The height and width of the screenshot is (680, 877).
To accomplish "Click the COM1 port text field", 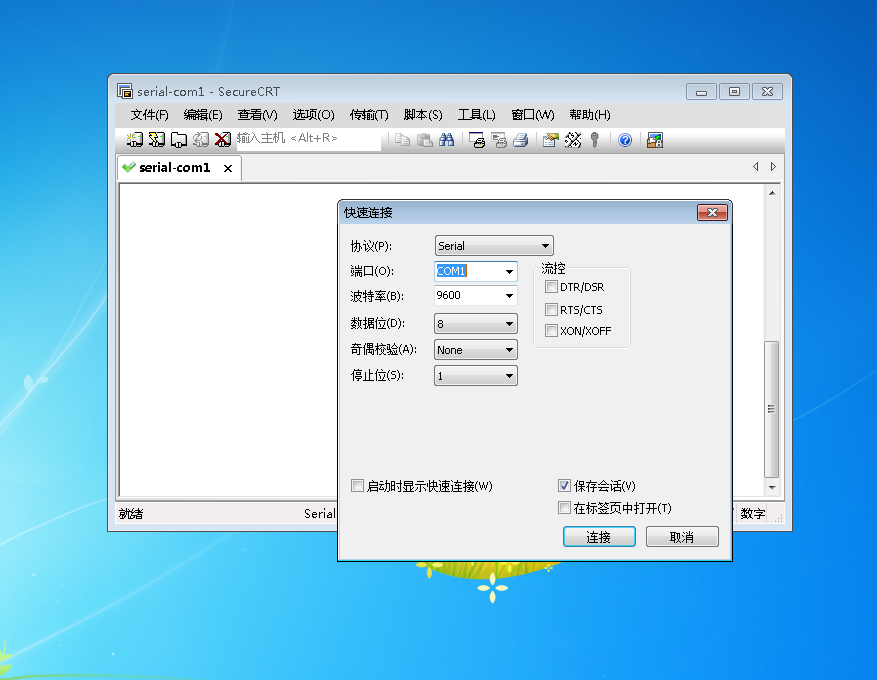I will 468,271.
